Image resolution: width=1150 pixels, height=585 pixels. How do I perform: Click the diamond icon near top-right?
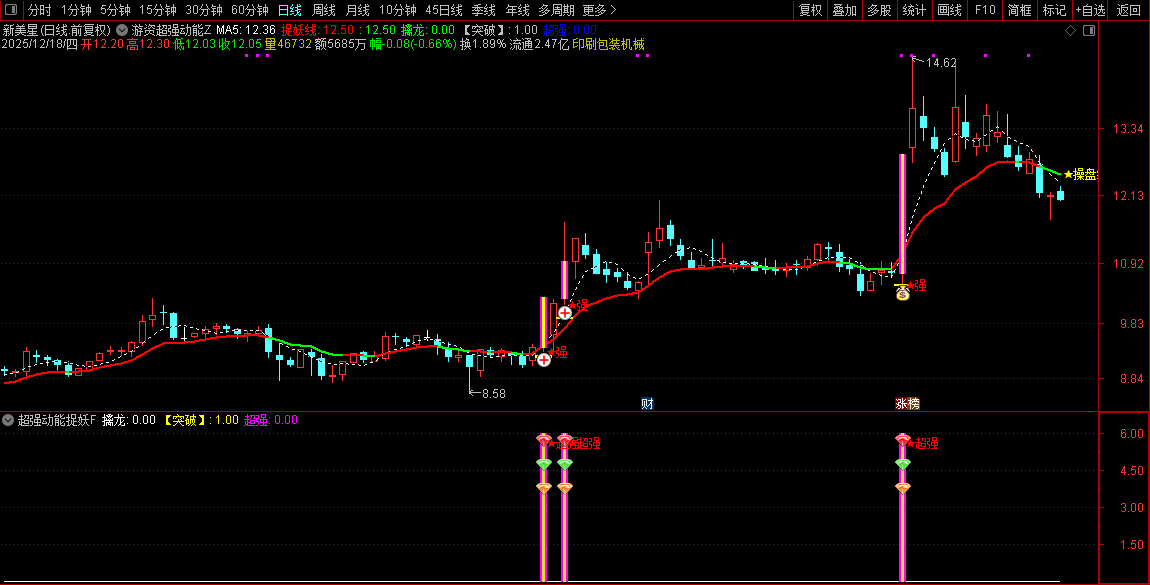(x=1070, y=30)
